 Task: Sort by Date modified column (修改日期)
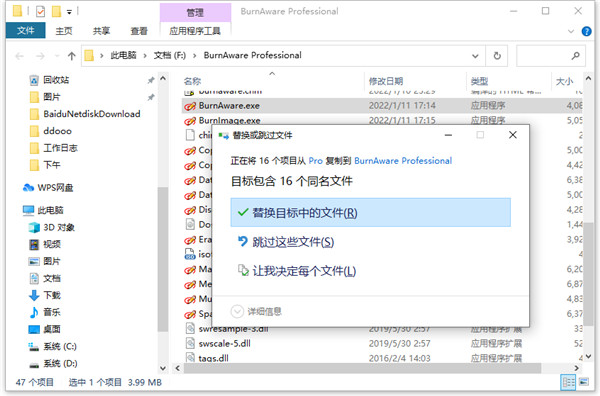[x=386, y=81]
